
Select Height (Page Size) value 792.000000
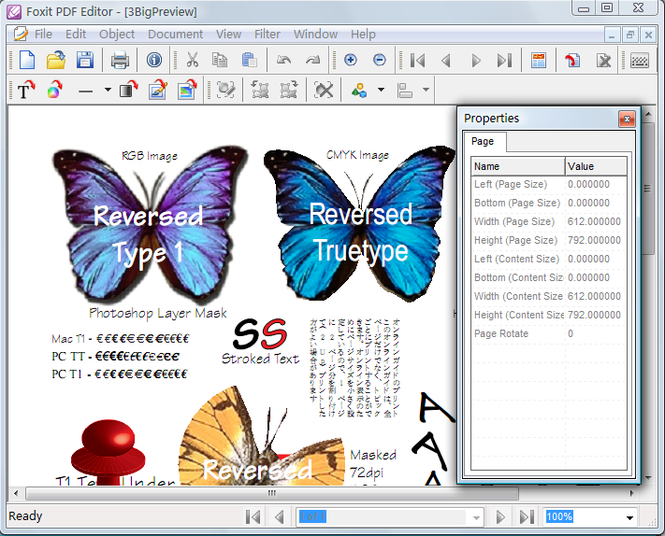594,240
